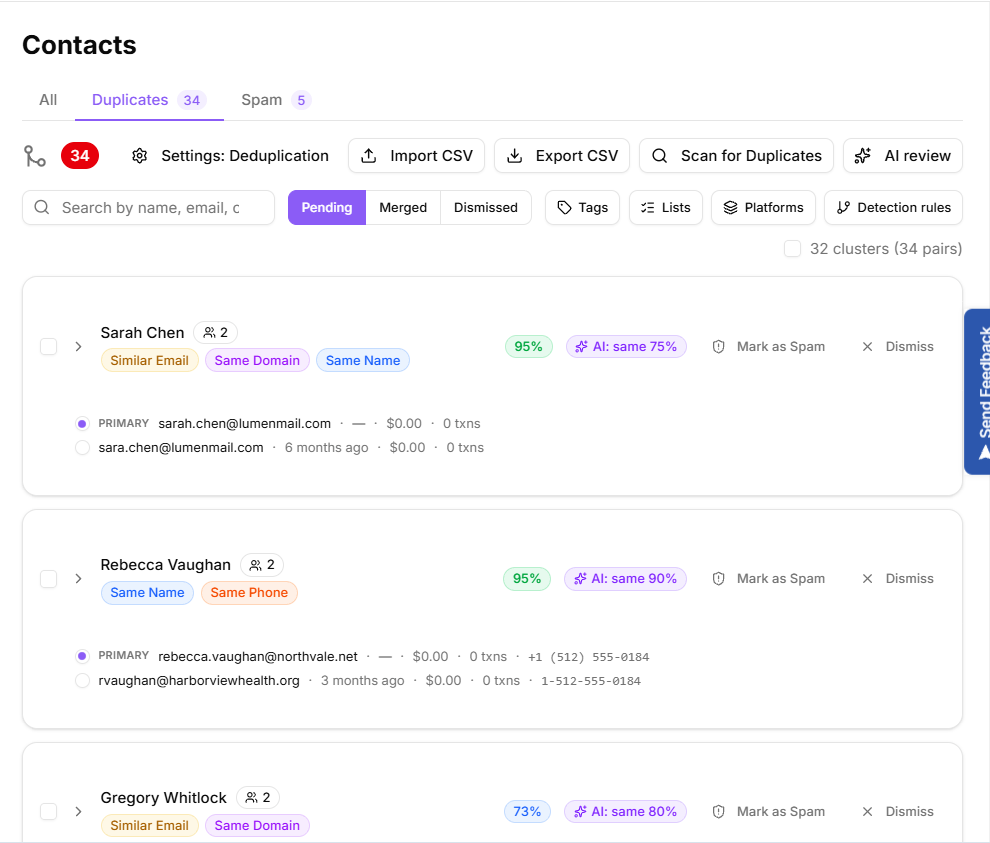Screen dimensions: 990x843
Task: Switch to the Duplicates tab
Action: point(149,100)
